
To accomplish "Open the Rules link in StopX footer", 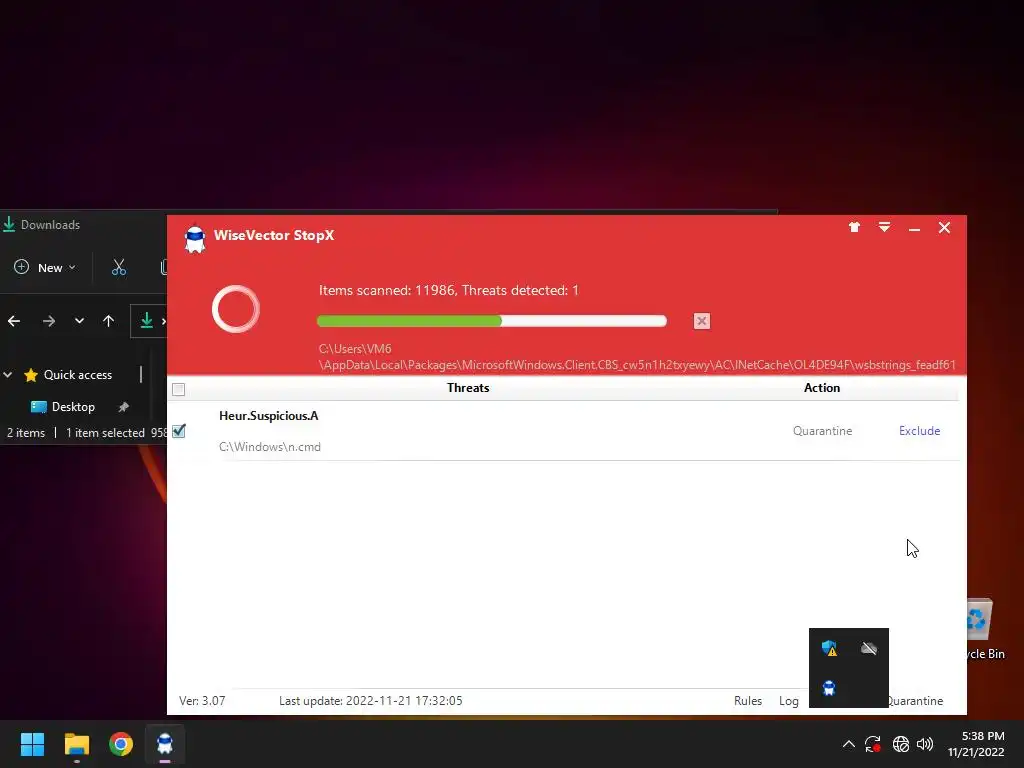I will [x=748, y=701].
